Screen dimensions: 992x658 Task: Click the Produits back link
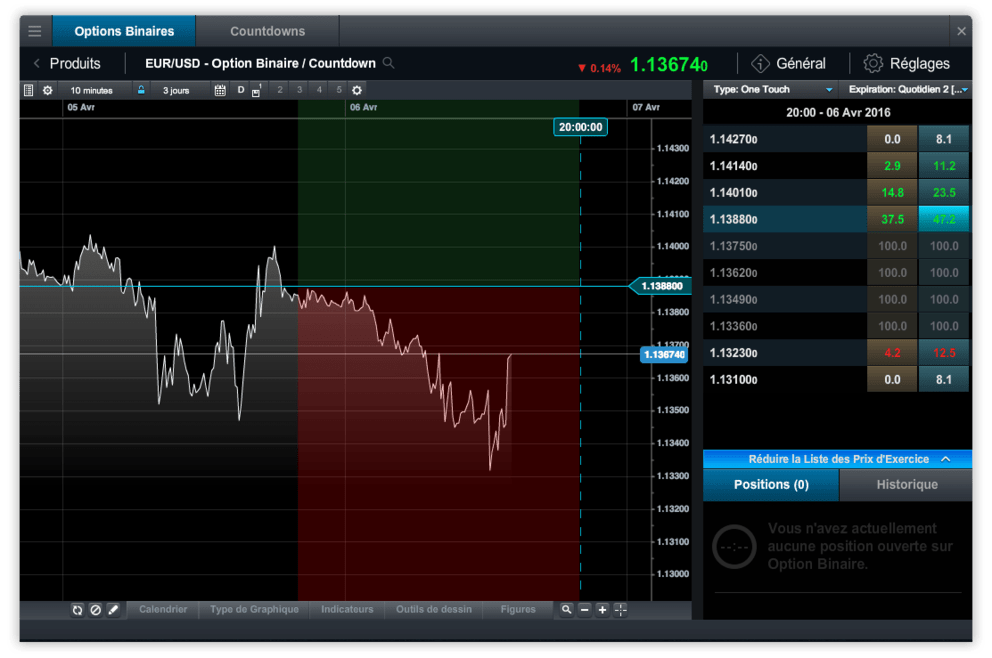pos(75,63)
